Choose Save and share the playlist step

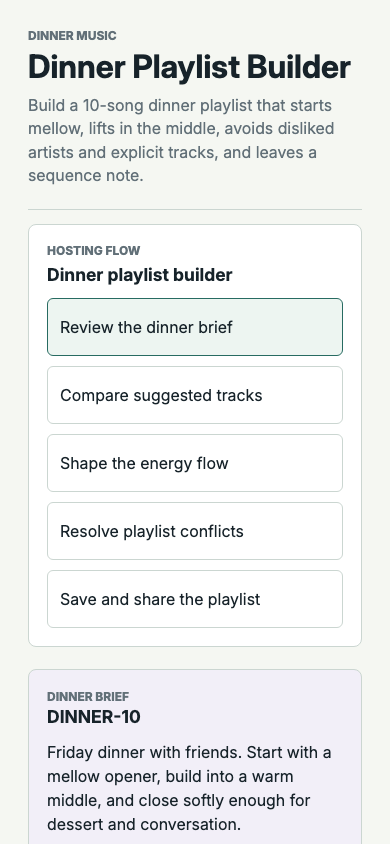195,599
